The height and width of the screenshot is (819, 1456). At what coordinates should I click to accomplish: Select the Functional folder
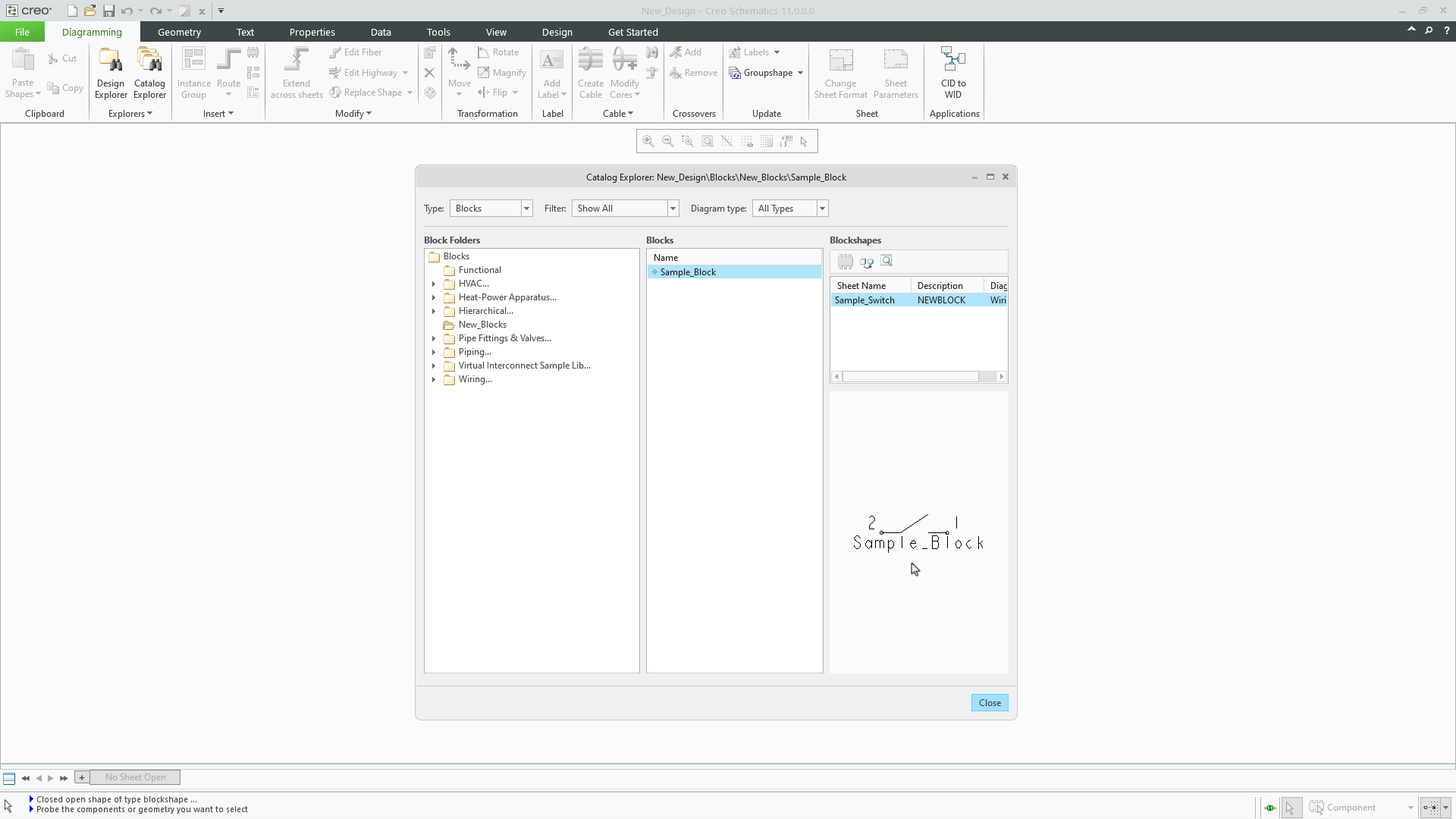tap(479, 270)
